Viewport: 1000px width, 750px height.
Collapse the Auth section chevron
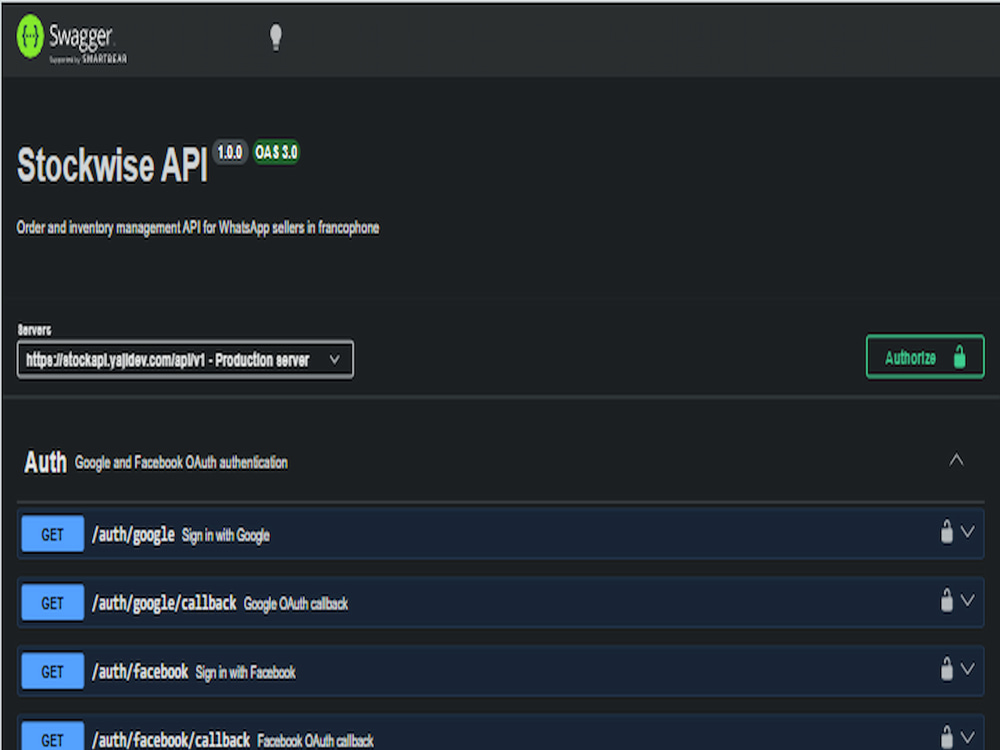click(956, 460)
